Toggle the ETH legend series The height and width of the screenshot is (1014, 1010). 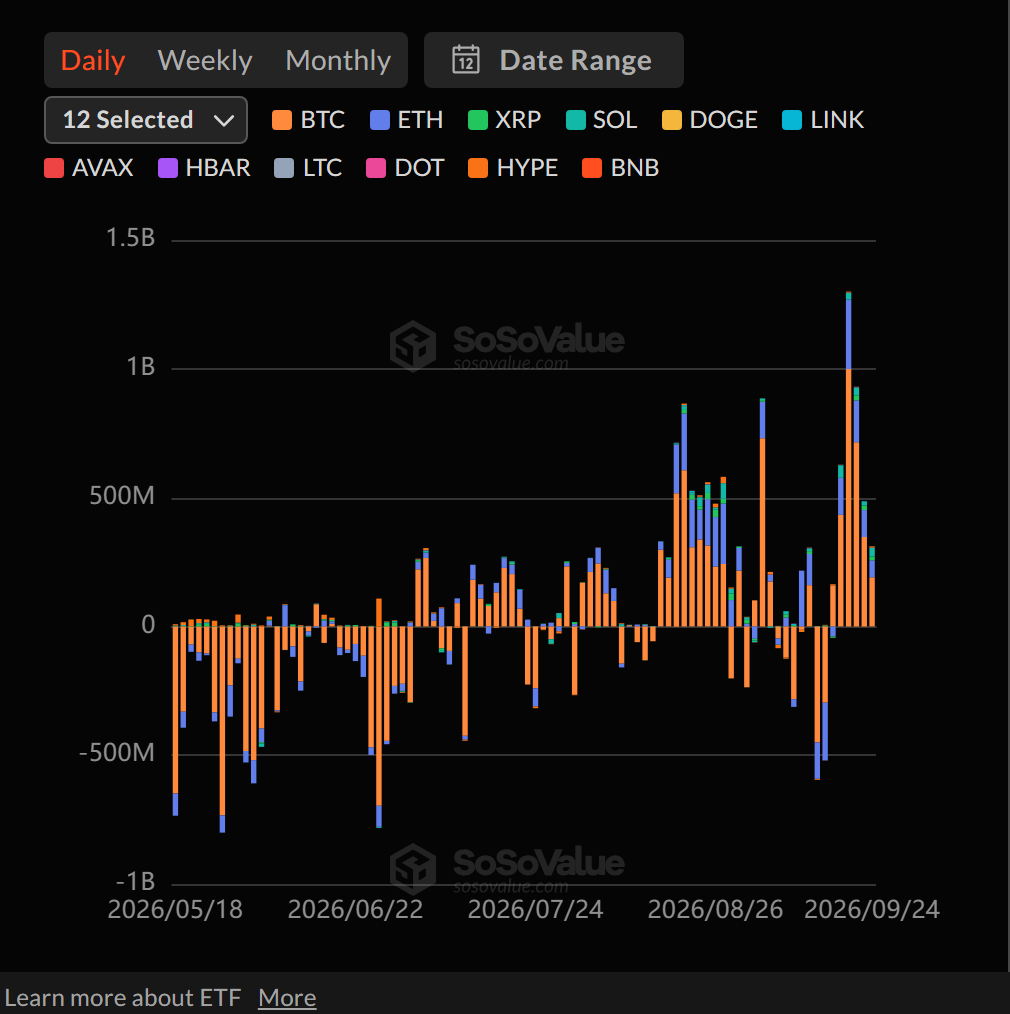(406, 120)
